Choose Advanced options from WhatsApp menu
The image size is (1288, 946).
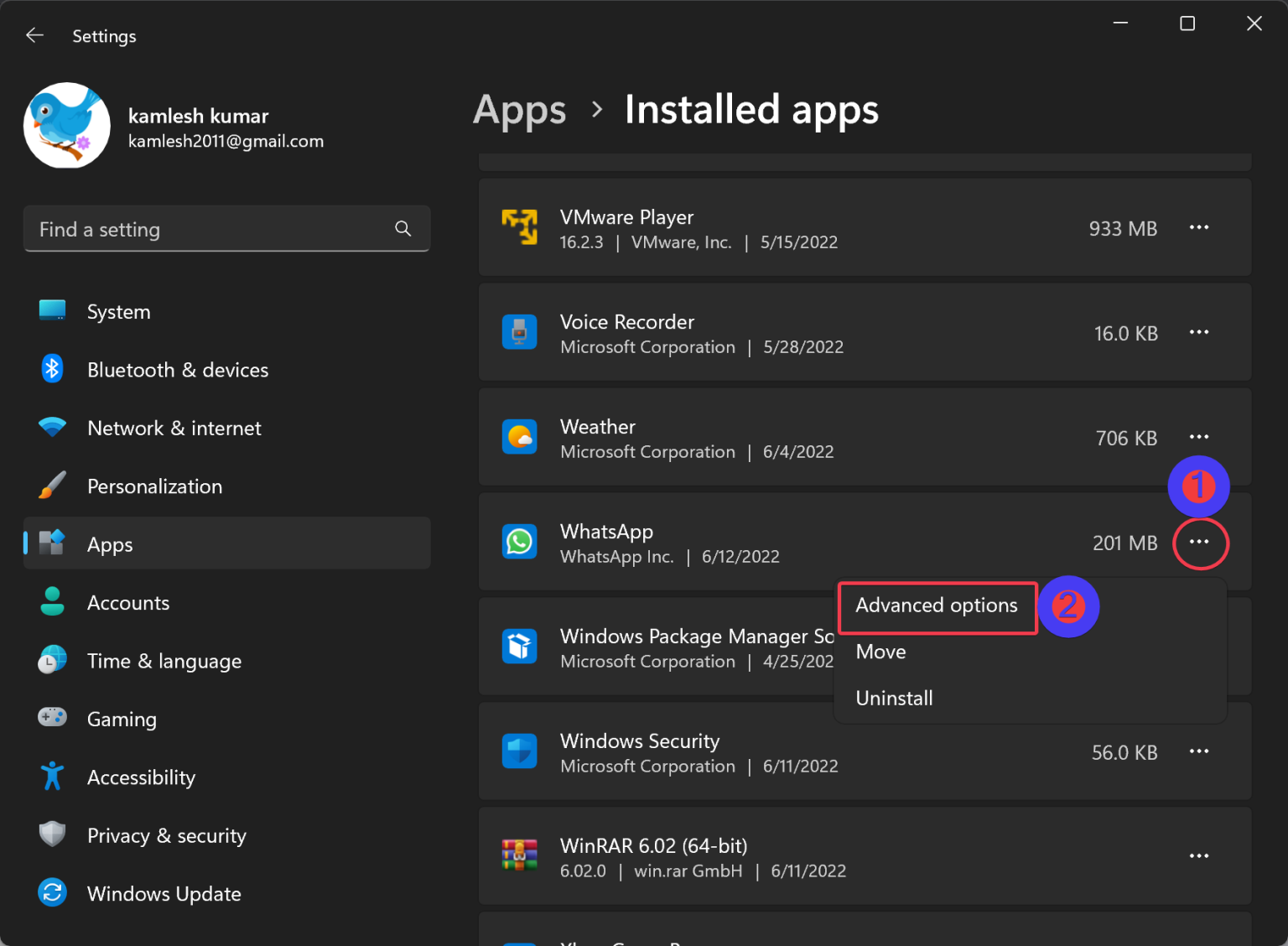(936, 606)
